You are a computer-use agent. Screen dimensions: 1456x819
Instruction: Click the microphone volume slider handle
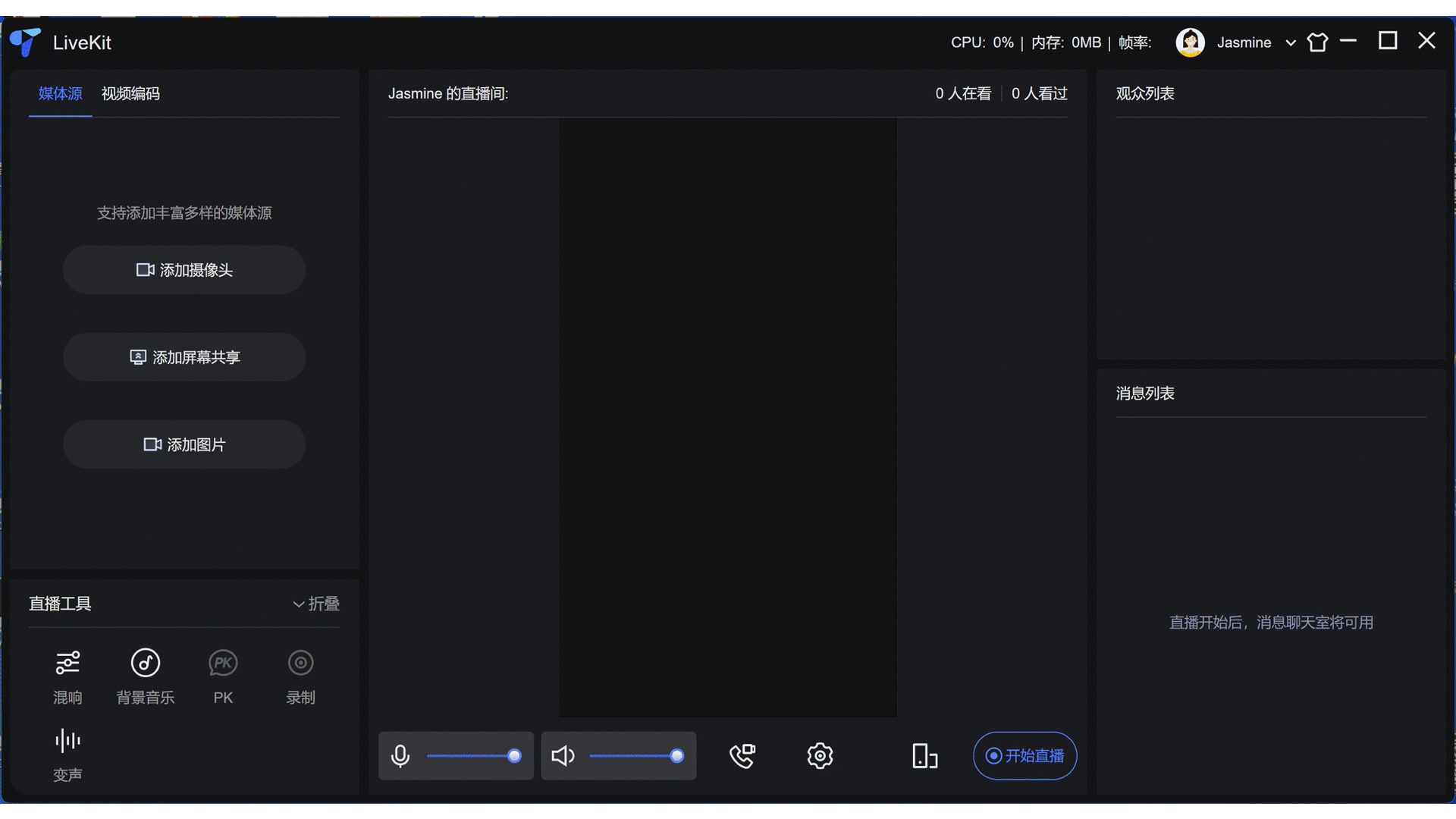click(514, 756)
